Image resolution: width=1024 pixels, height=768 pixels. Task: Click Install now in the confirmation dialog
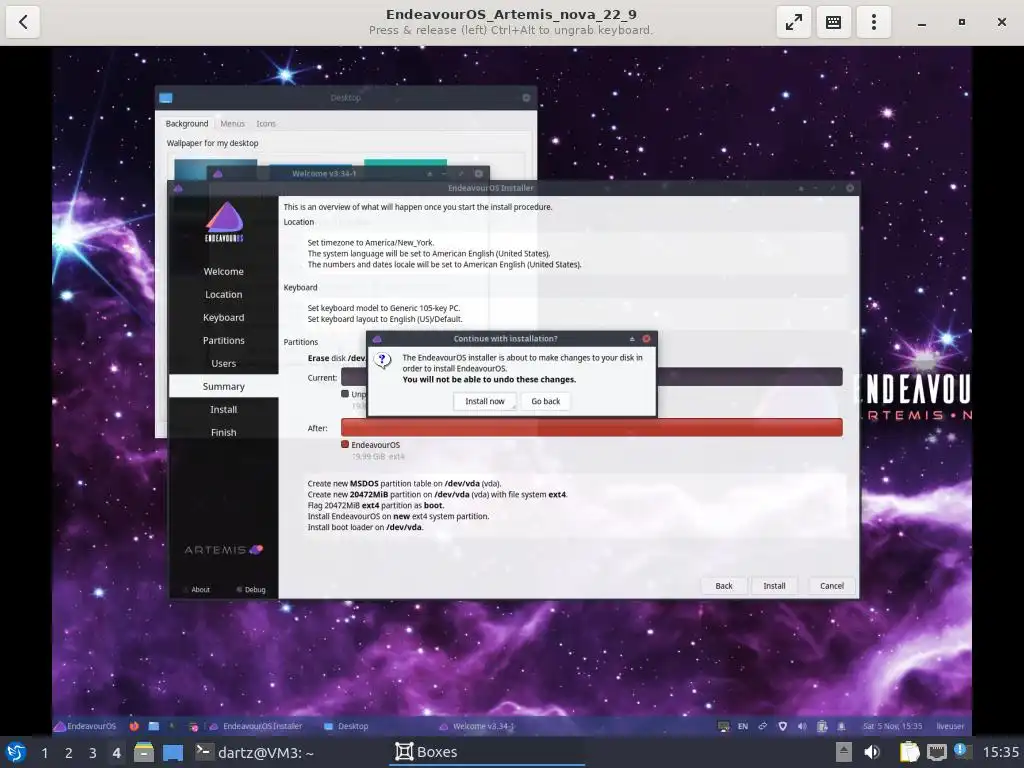click(485, 401)
